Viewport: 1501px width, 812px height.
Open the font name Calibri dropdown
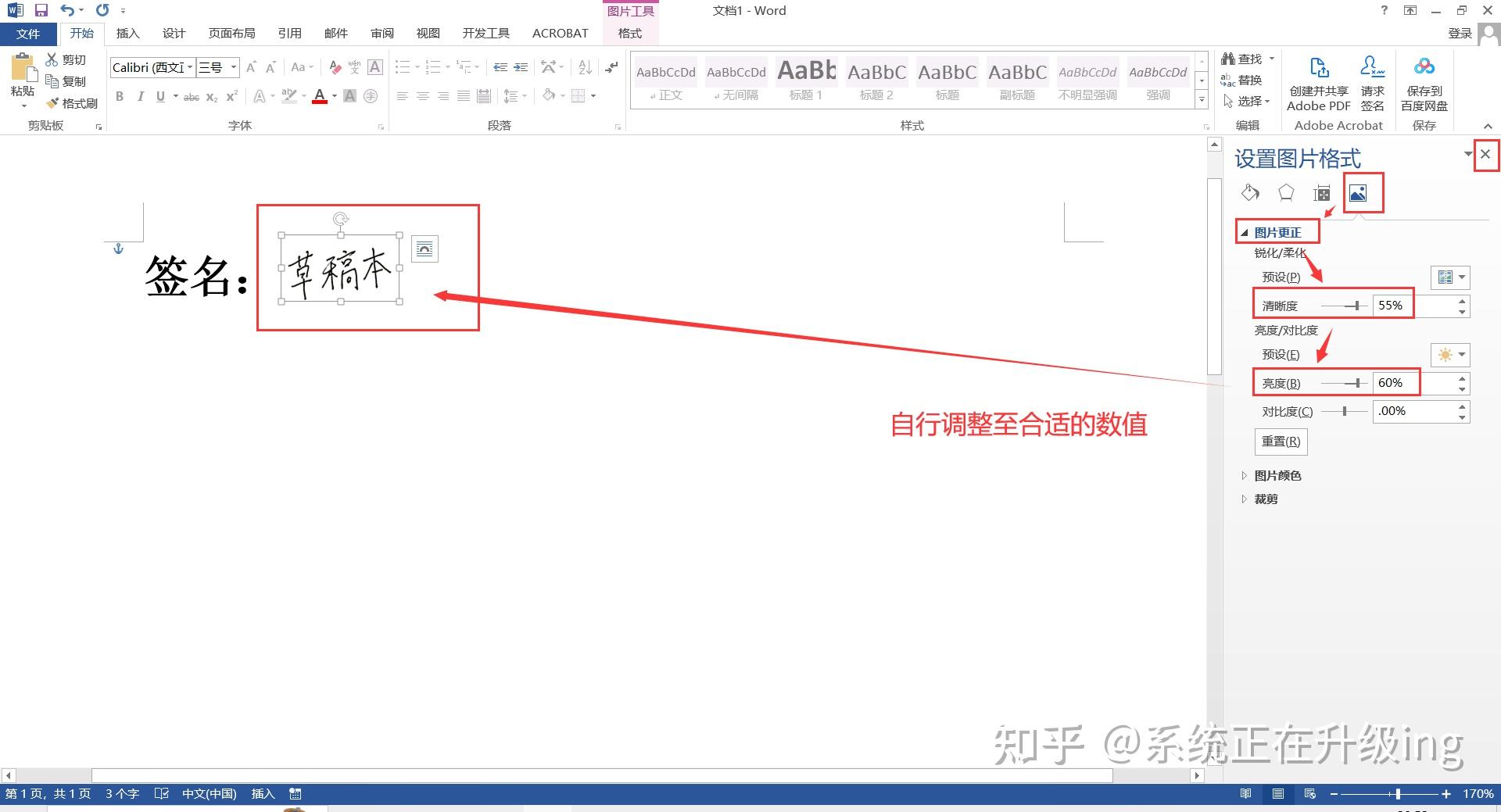[x=190, y=67]
